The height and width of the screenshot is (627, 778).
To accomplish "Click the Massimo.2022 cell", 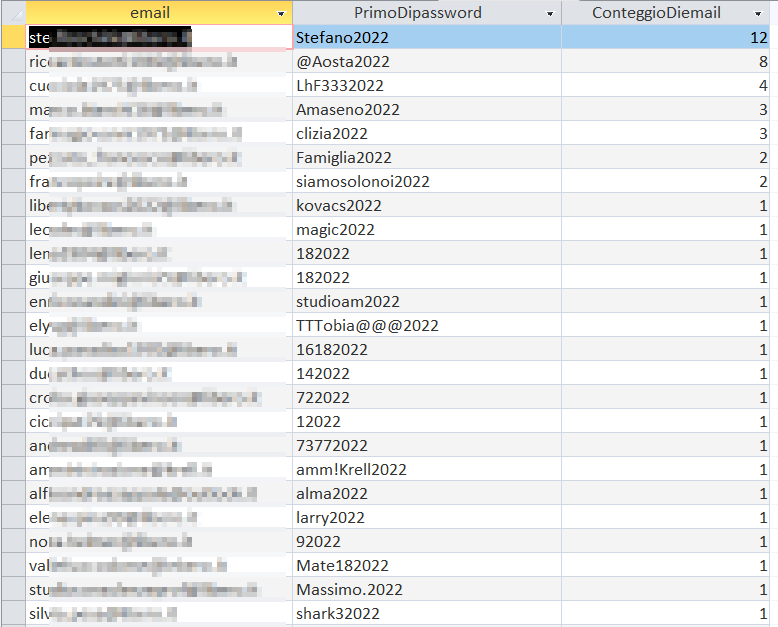I will click(x=426, y=589).
